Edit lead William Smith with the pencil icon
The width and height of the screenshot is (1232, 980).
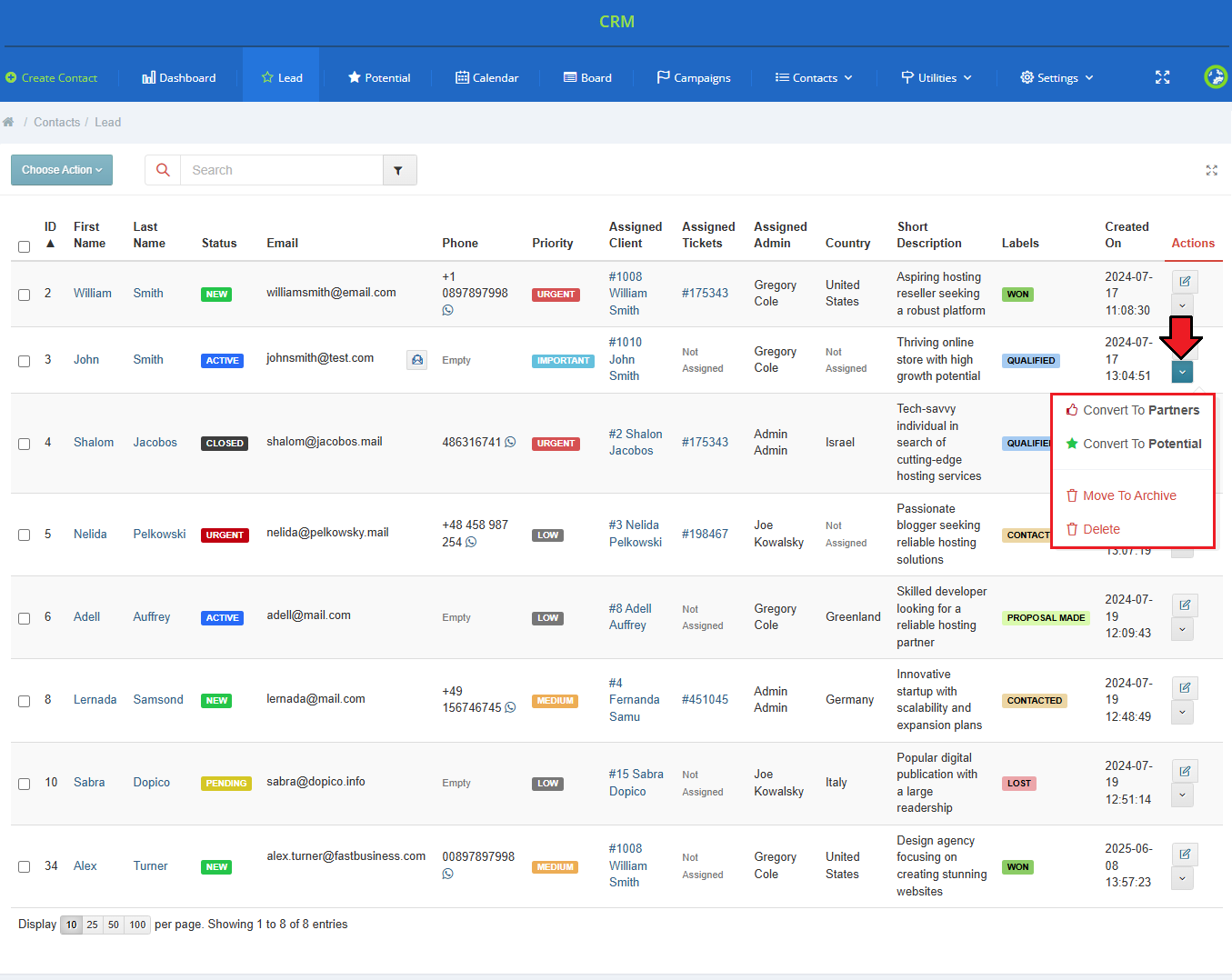point(1185,281)
